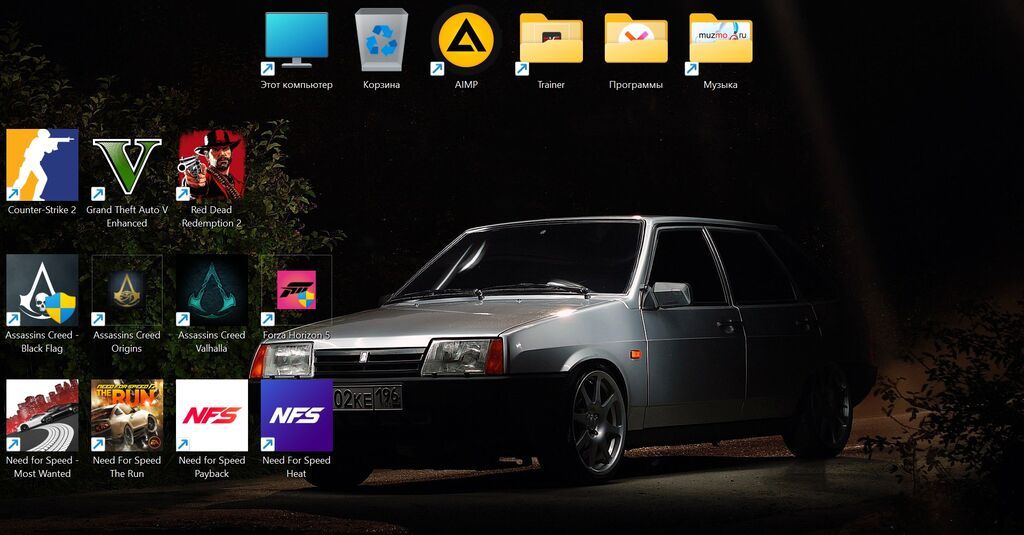Click the Forza Horizon 5 text label

tap(296, 335)
